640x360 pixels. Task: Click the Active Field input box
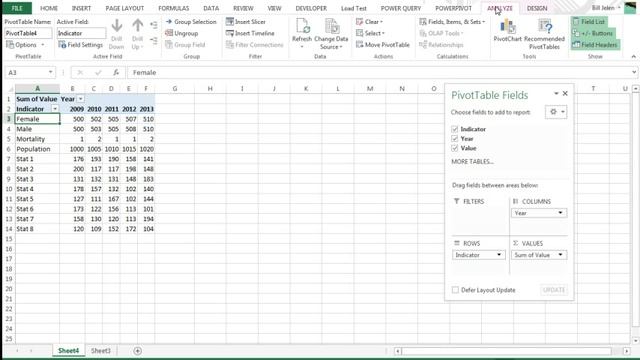pyautogui.click(x=81, y=33)
